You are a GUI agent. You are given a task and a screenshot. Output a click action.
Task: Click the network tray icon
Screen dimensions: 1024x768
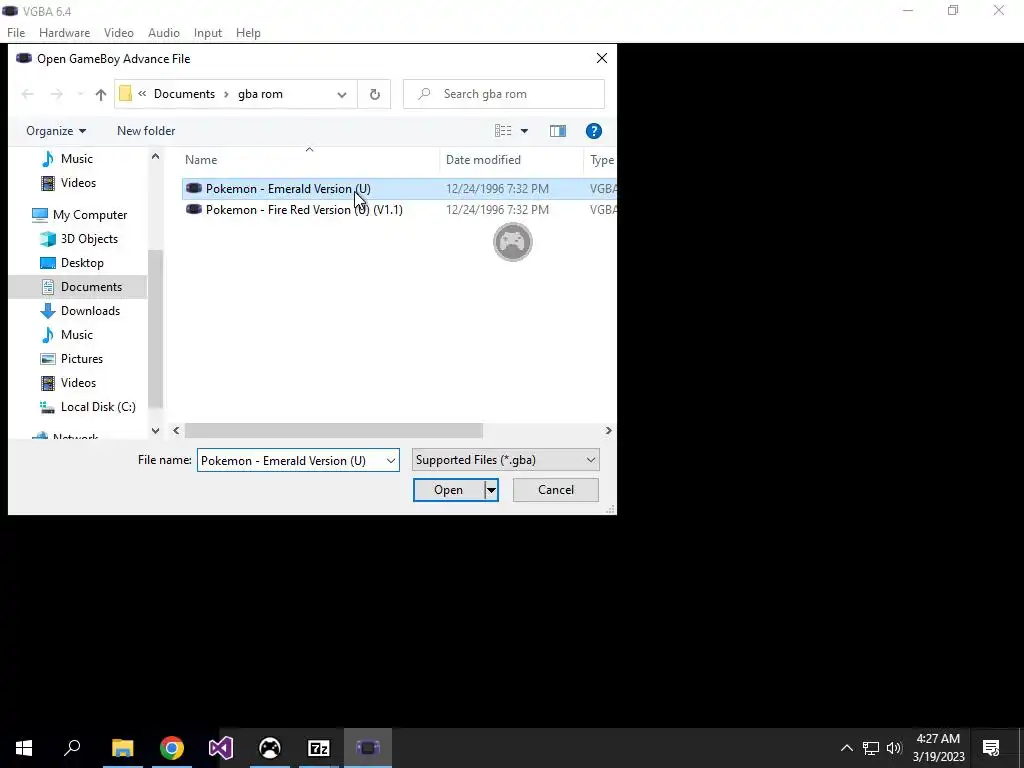pyautogui.click(x=871, y=748)
